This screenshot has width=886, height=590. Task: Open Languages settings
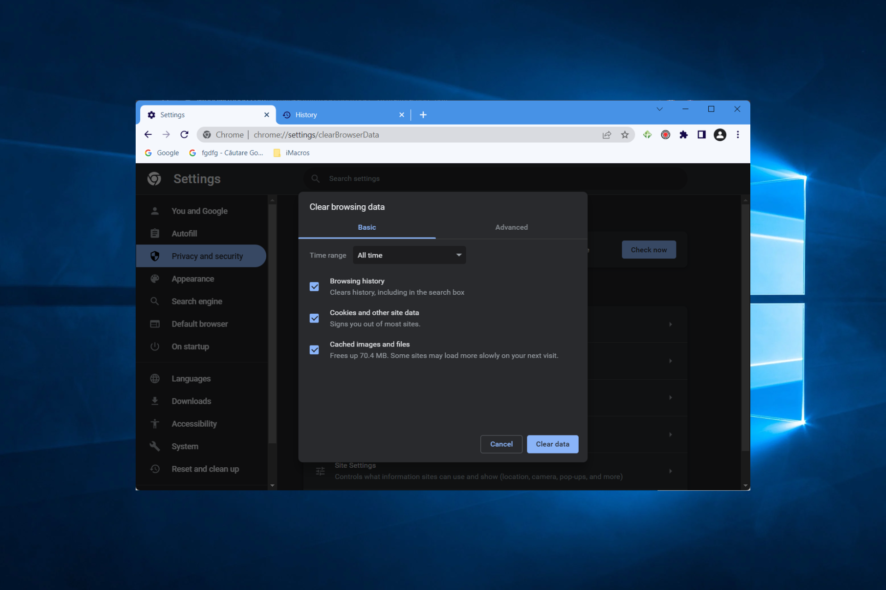pos(201,379)
